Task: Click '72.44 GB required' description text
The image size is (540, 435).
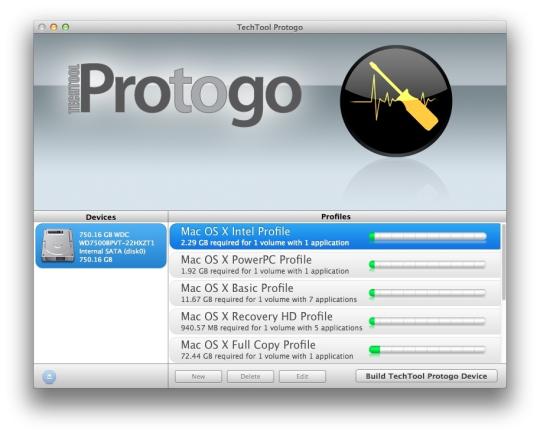Action: click(267, 356)
